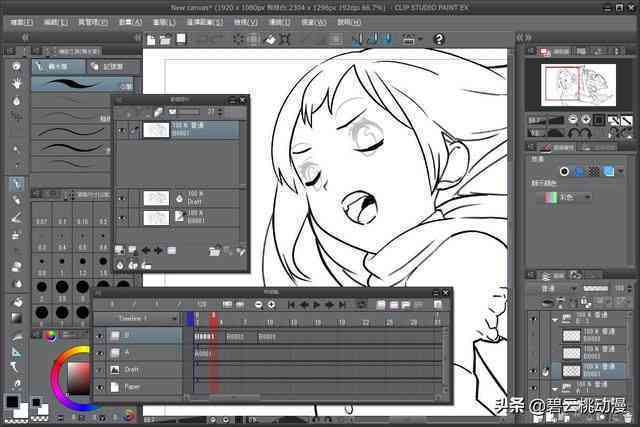Open the Layer (L) menu
Viewport: 640px width, 427px height.
point(164,22)
